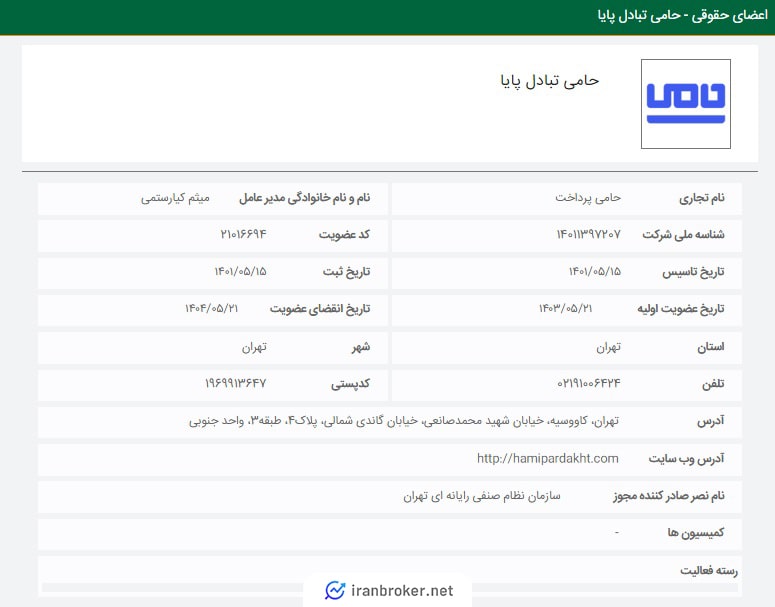Click the label 'رسته فعالیت'
The image size is (775, 607).
[x=709, y=570]
